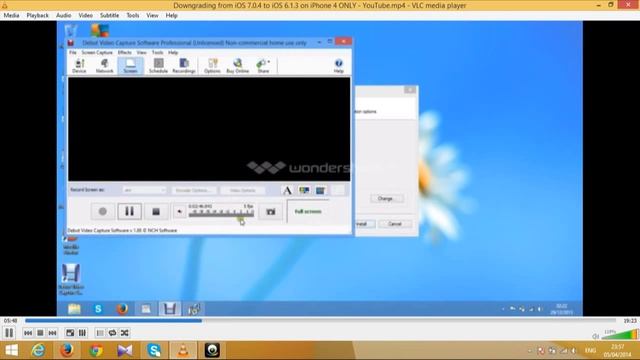Click Encoder Options button in Debut
This screenshot has height=360, width=640.
click(194, 191)
